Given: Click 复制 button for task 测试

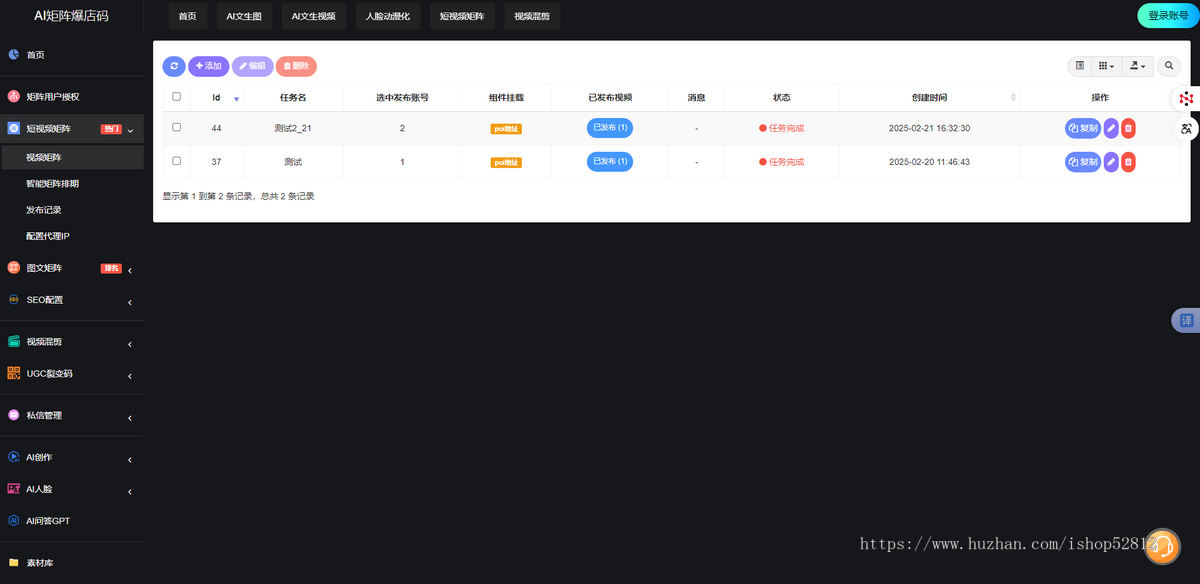Looking at the screenshot, I should (1083, 161).
